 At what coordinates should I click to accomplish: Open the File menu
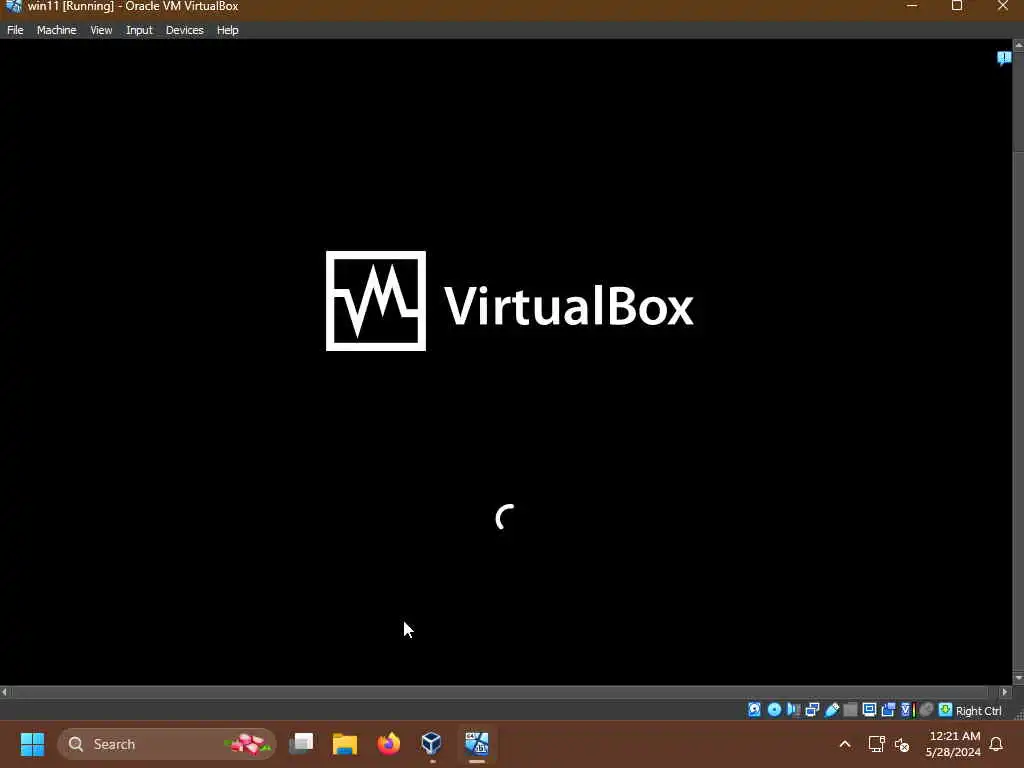[15, 30]
